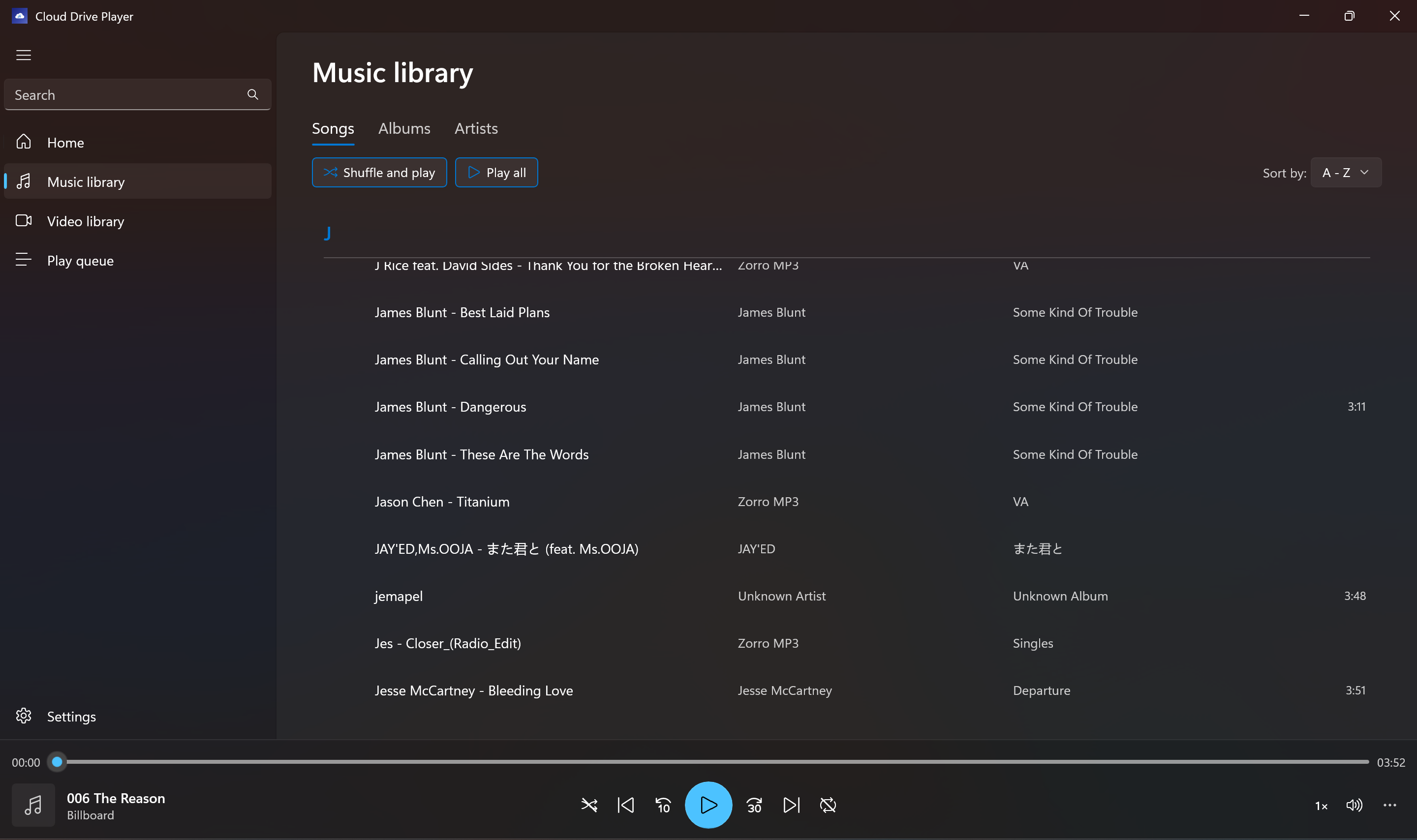Click the Play all button
The image size is (1417, 840).
tap(496, 172)
